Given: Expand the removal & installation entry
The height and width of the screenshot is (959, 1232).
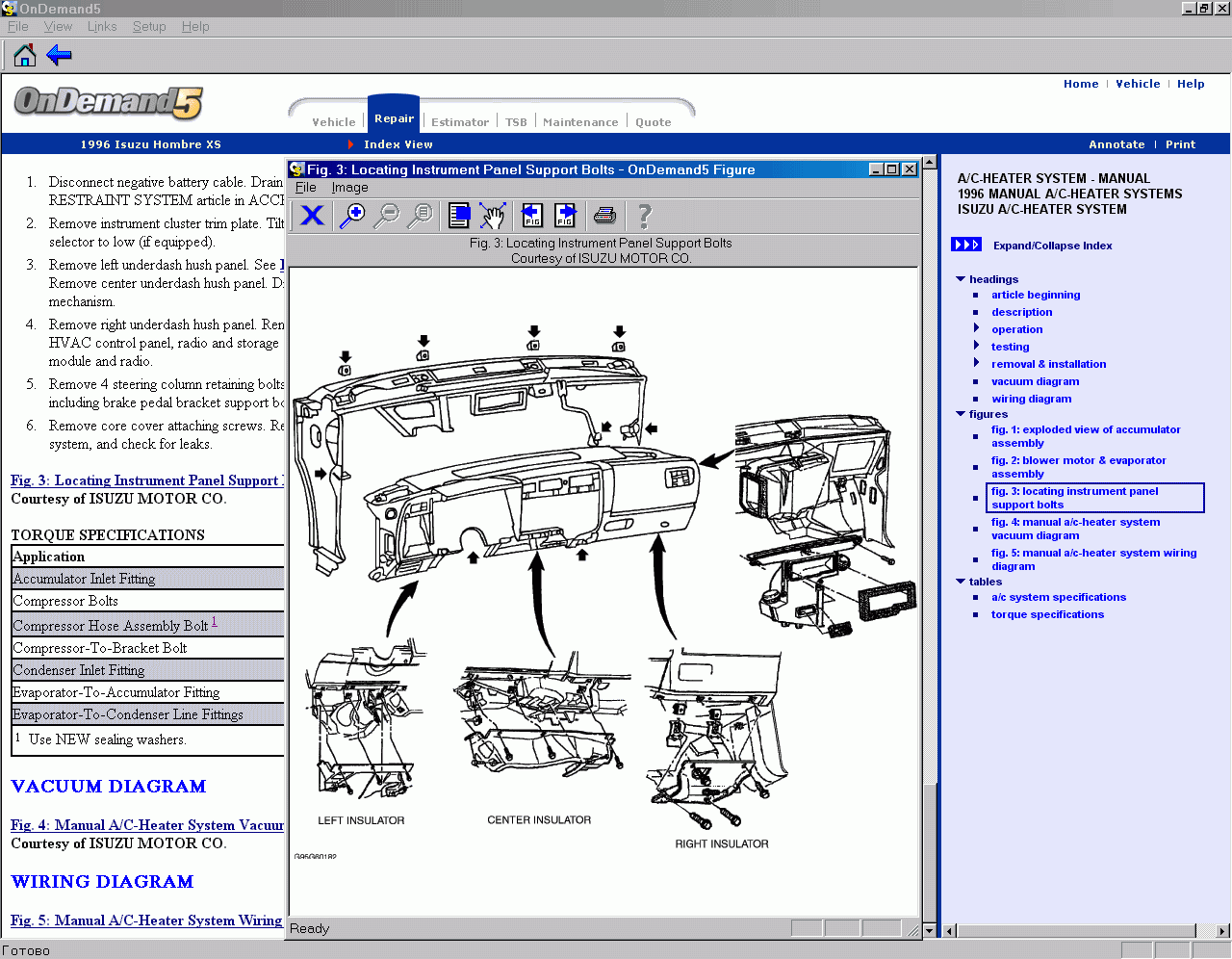Looking at the screenshot, I should (x=976, y=364).
